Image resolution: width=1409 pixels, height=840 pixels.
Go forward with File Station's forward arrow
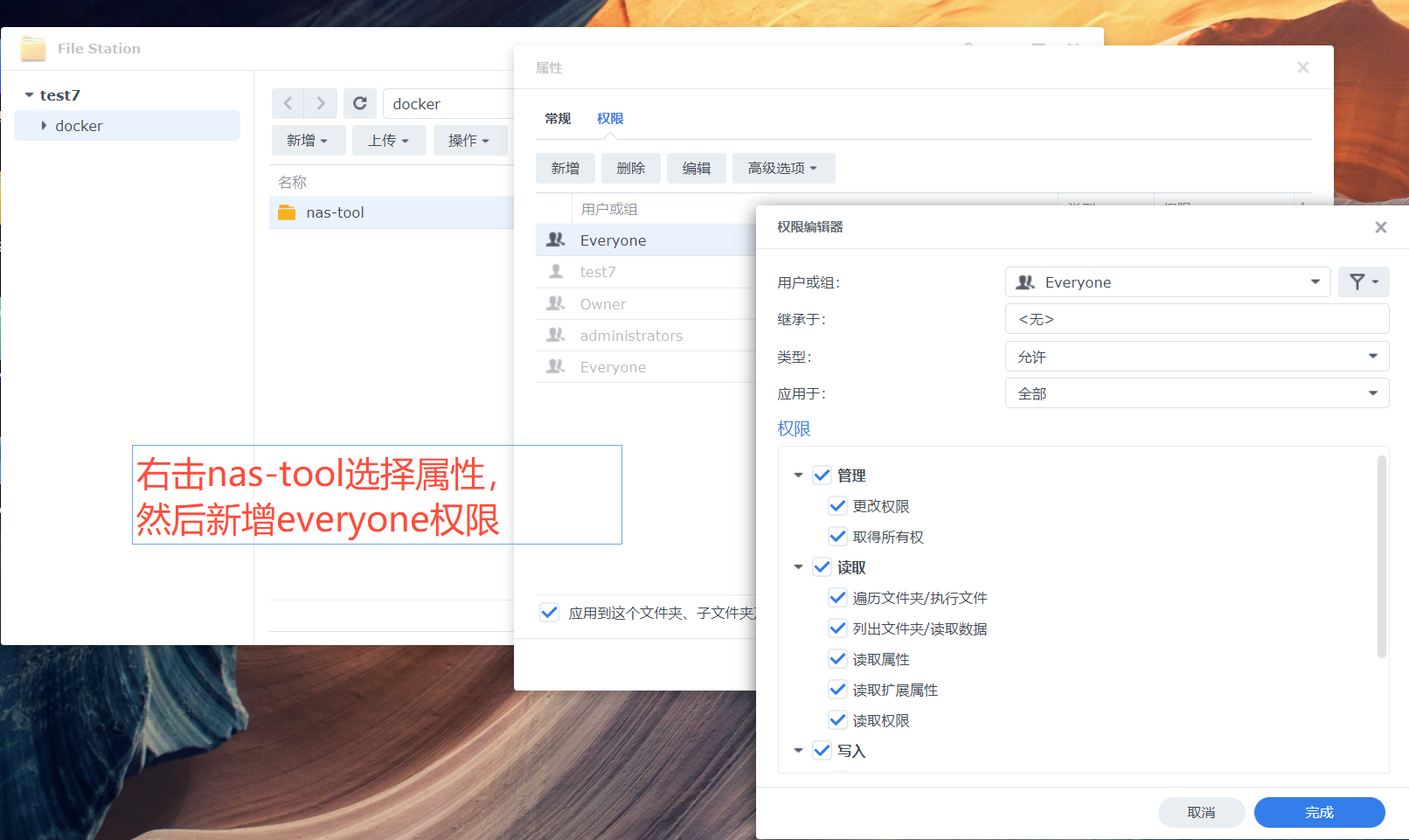[321, 103]
